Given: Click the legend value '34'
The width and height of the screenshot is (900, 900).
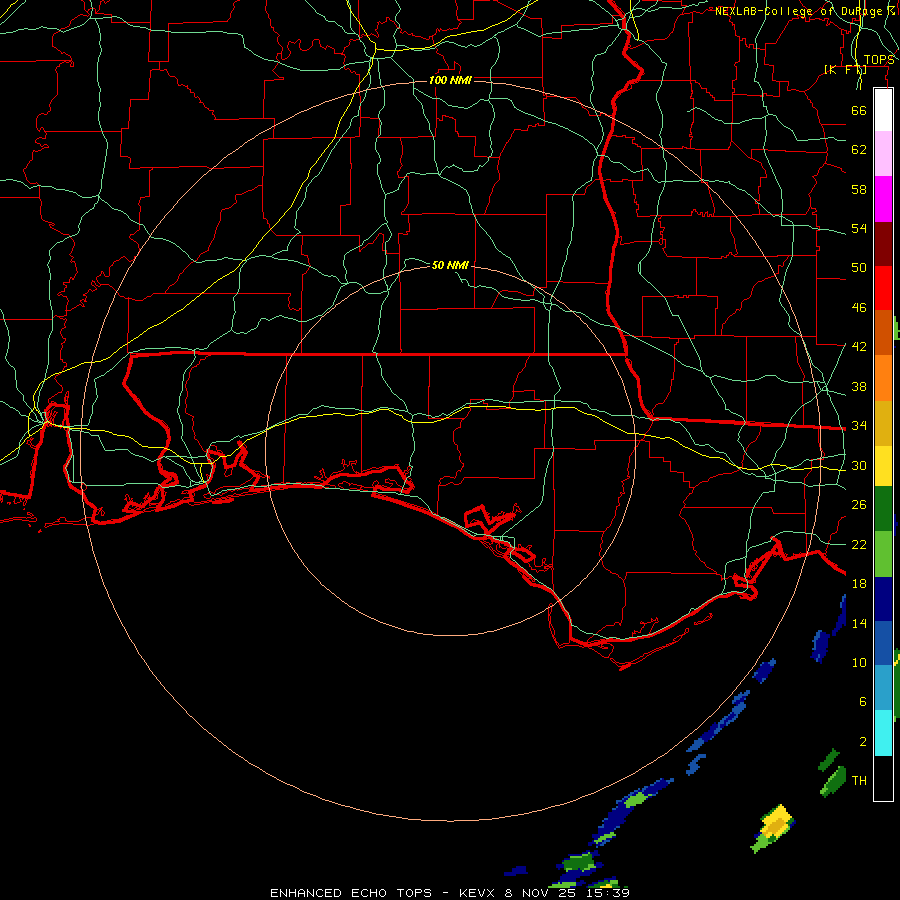Looking at the screenshot, I should [x=859, y=426].
